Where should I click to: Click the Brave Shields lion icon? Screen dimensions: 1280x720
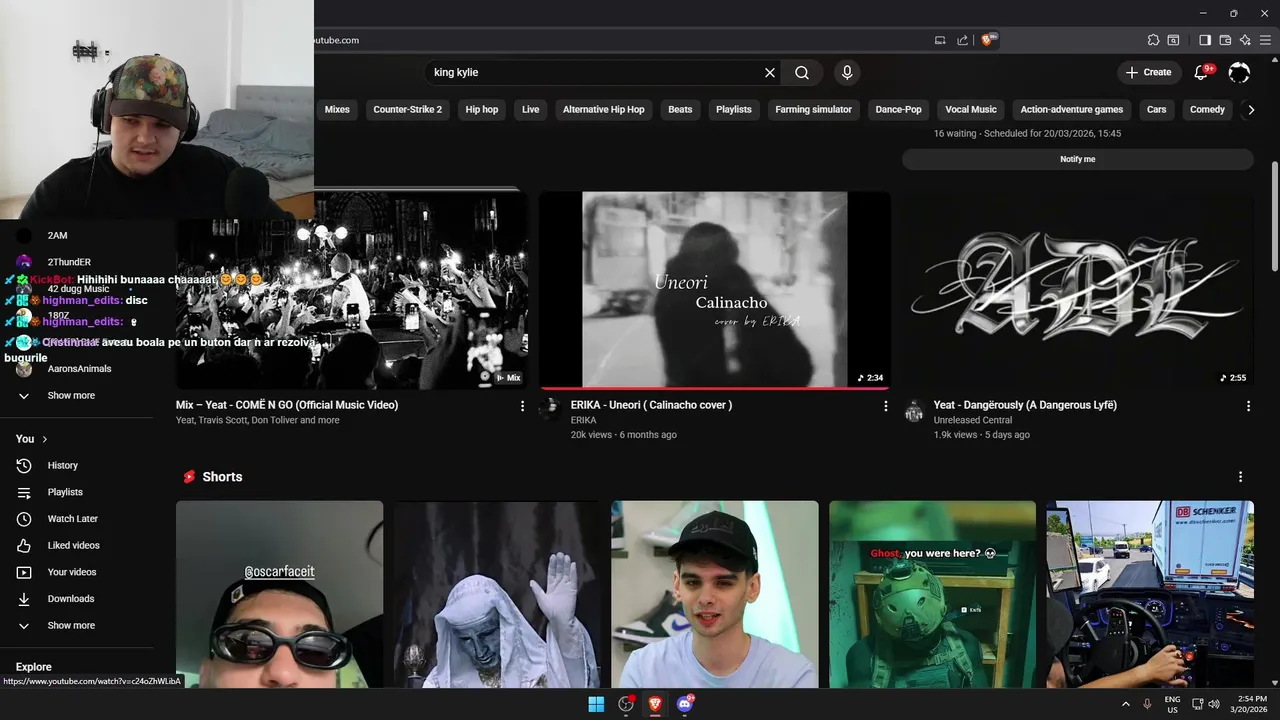pos(988,40)
